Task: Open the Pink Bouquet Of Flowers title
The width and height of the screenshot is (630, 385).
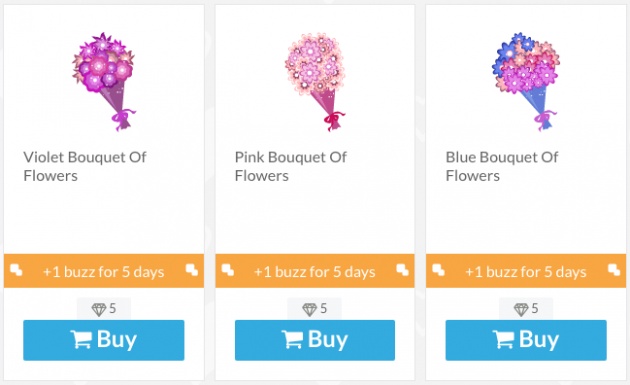Action: click(290, 166)
